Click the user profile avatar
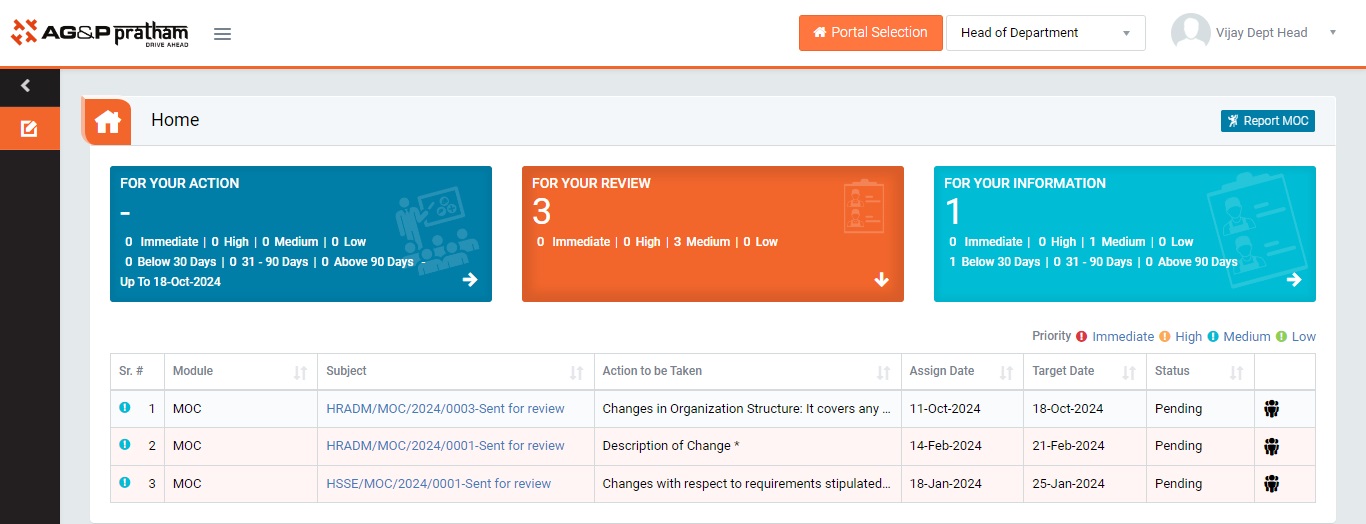The image size is (1366, 524). click(x=1190, y=33)
